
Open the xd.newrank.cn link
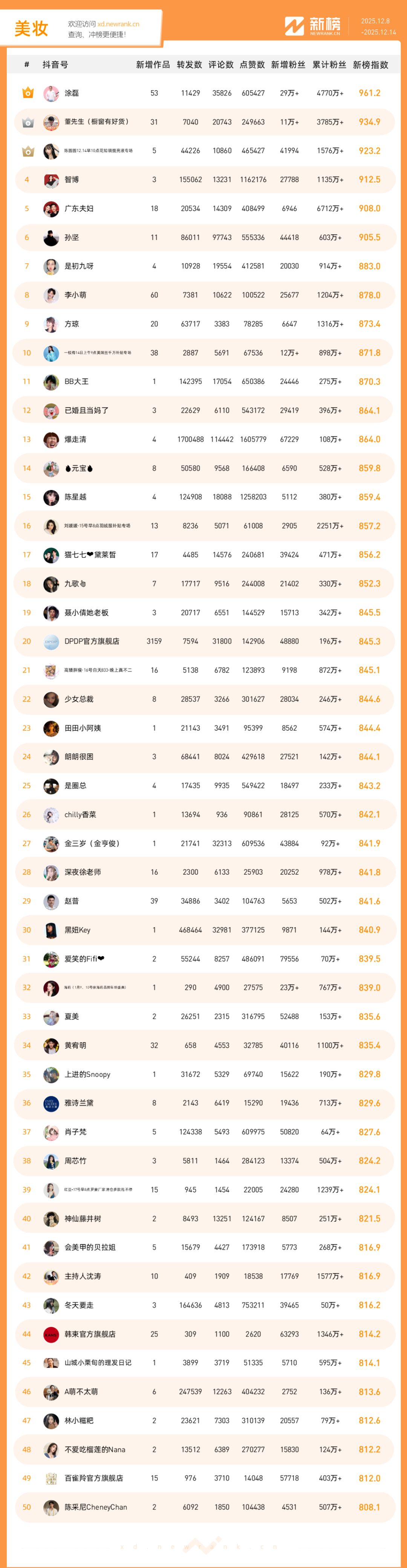(x=118, y=25)
